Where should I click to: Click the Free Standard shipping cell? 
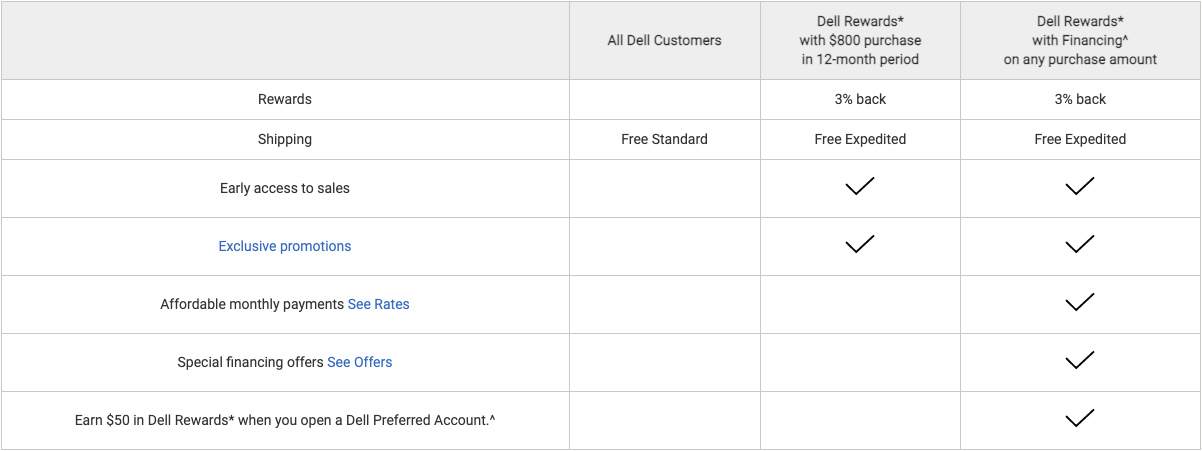(664, 139)
